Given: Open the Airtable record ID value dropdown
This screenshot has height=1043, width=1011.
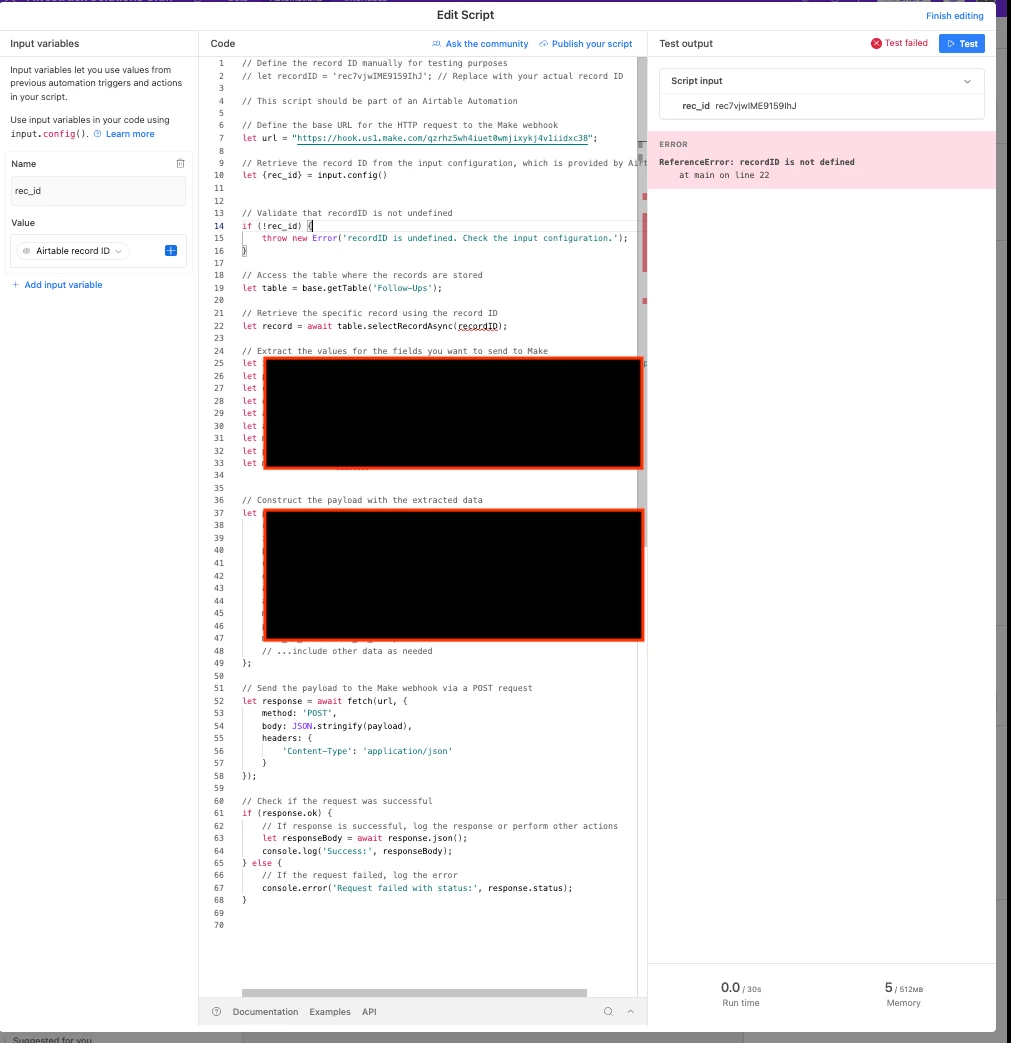Looking at the screenshot, I should pyautogui.click(x=72, y=251).
